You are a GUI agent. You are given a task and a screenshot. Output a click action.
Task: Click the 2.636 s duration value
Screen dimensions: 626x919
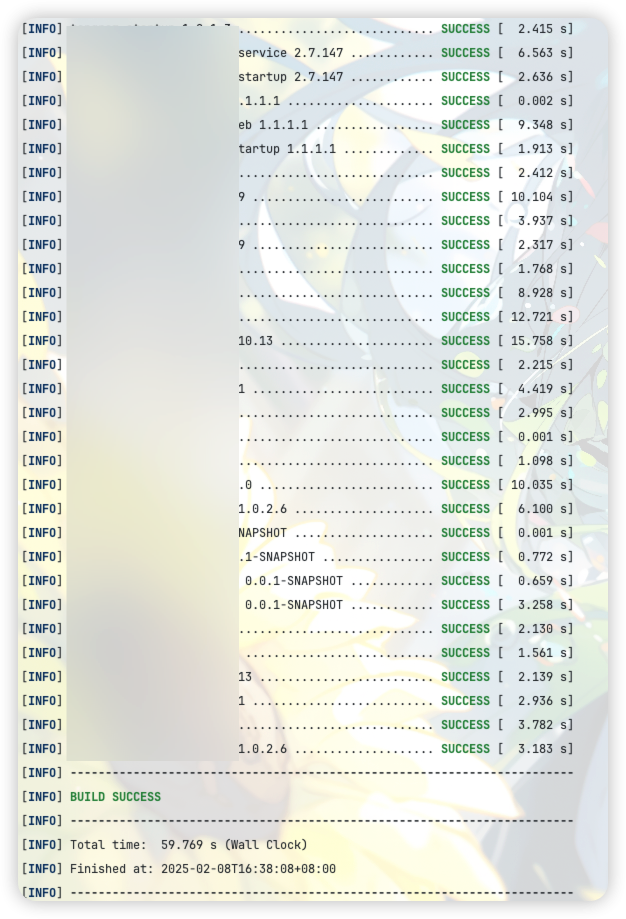(x=542, y=77)
